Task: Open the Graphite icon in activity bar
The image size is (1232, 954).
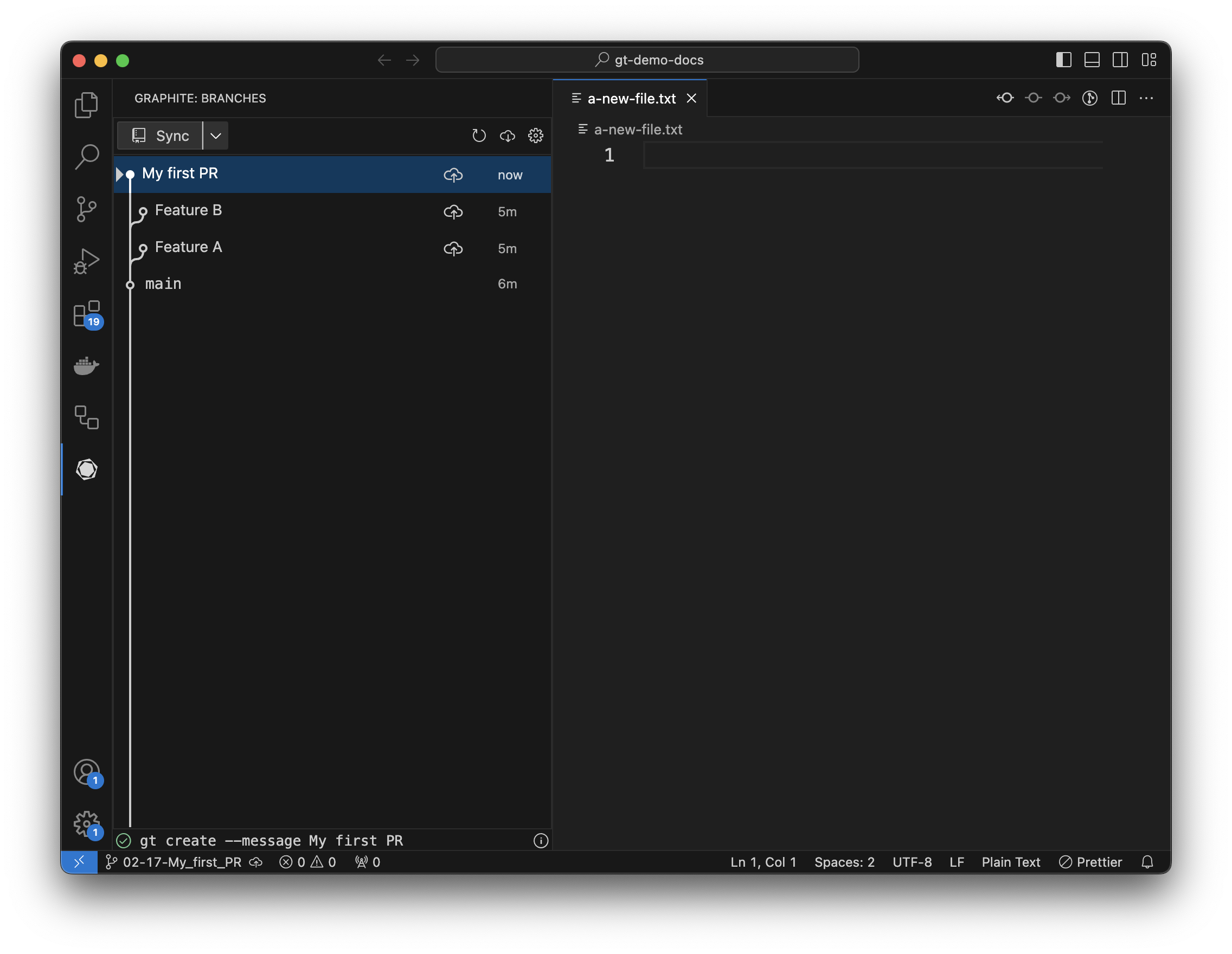Action: pos(86,469)
